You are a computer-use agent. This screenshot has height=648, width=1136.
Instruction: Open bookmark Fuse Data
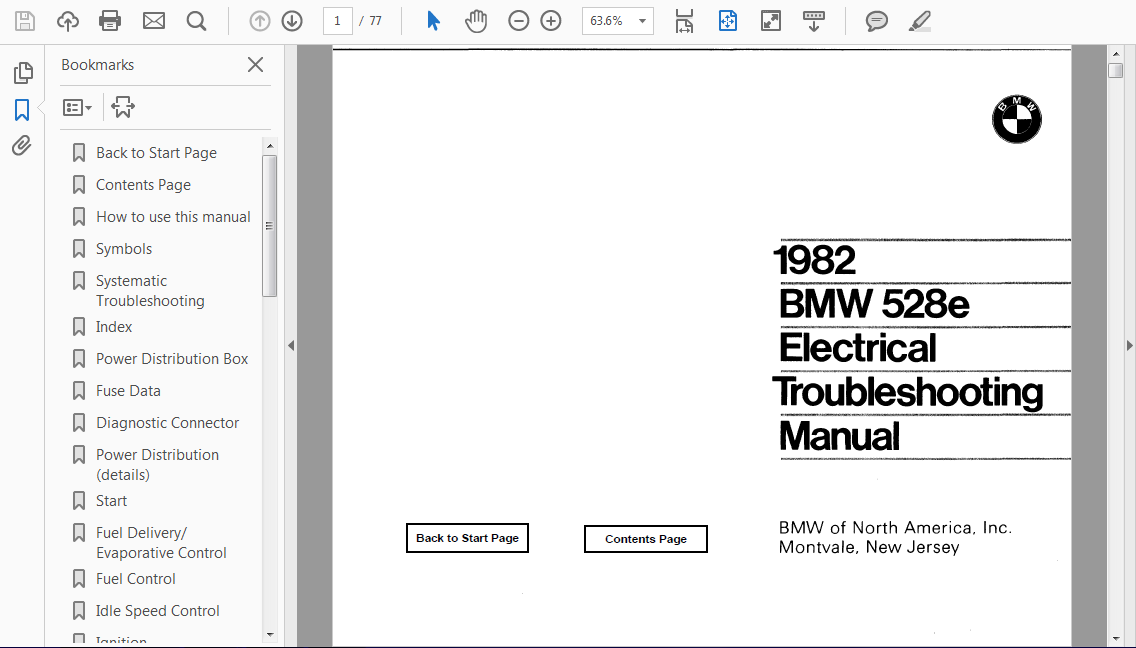pos(128,391)
